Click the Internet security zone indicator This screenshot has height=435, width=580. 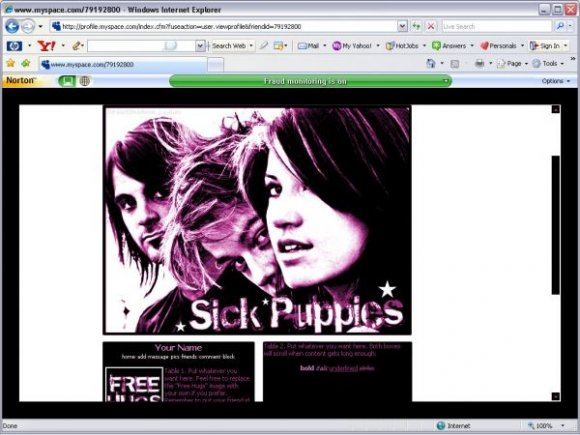point(453,426)
